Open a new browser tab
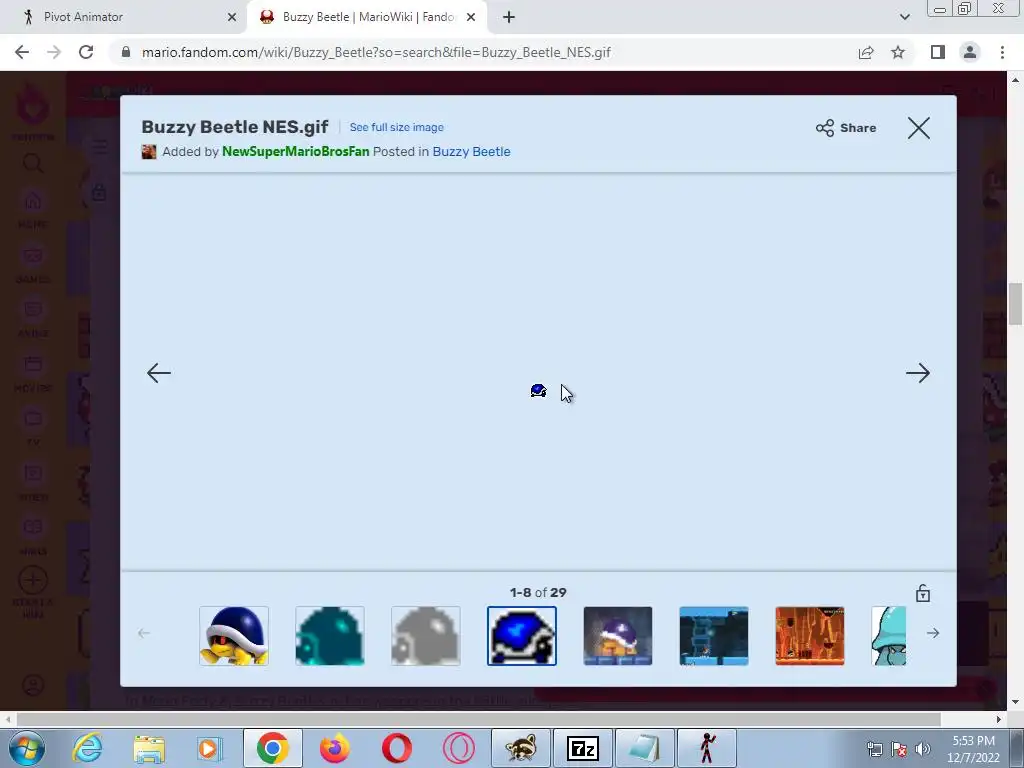The image size is (1024, 768). 509,17
